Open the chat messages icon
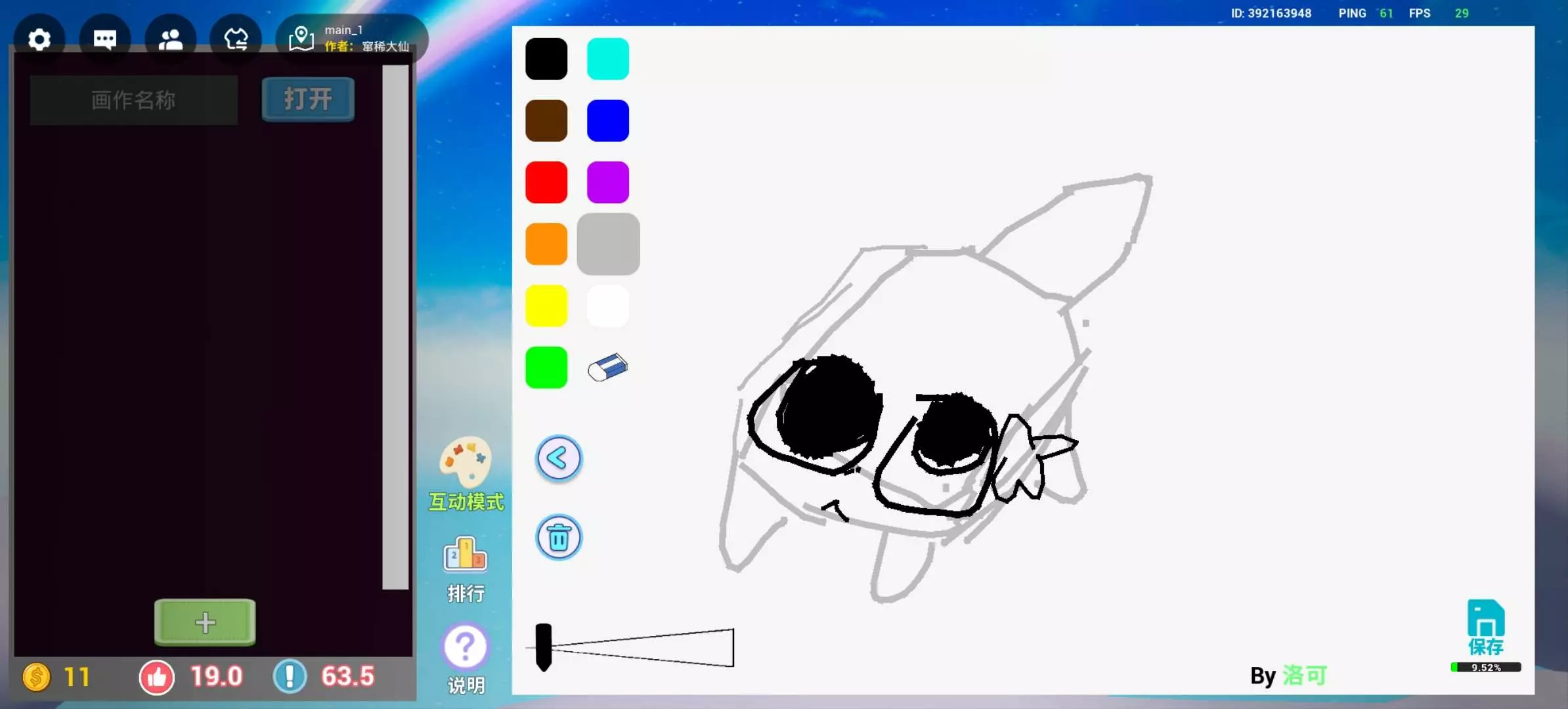Viewport: 1568px width, 709px height. point(105,39)
